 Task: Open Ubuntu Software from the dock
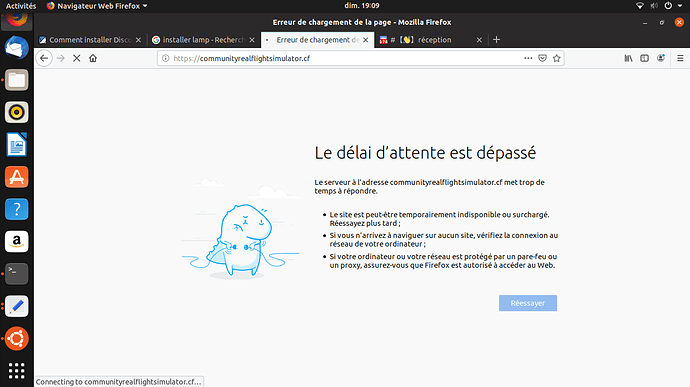[17, 177]
